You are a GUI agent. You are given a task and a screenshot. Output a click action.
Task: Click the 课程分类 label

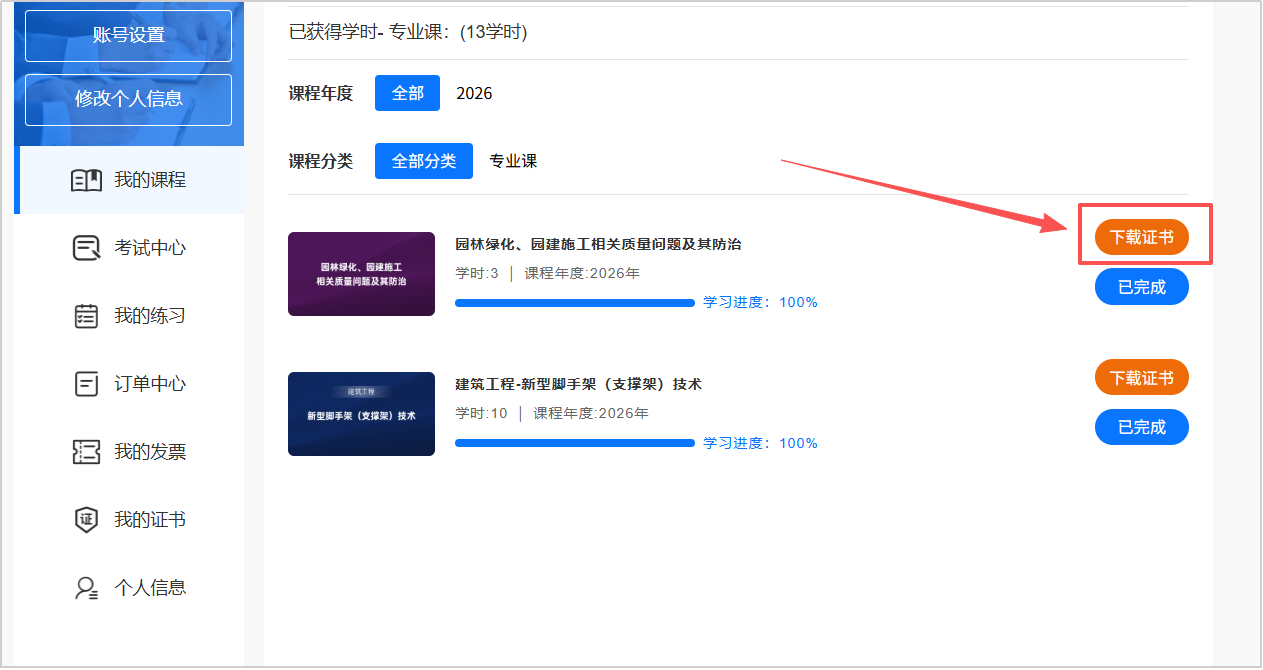[321, 161]
